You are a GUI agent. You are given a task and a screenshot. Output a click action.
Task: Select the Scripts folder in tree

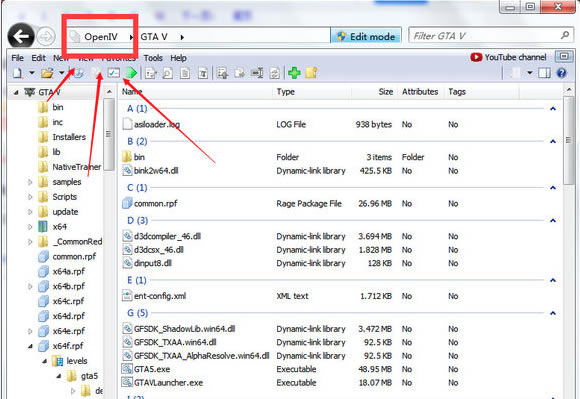point(65,197)
